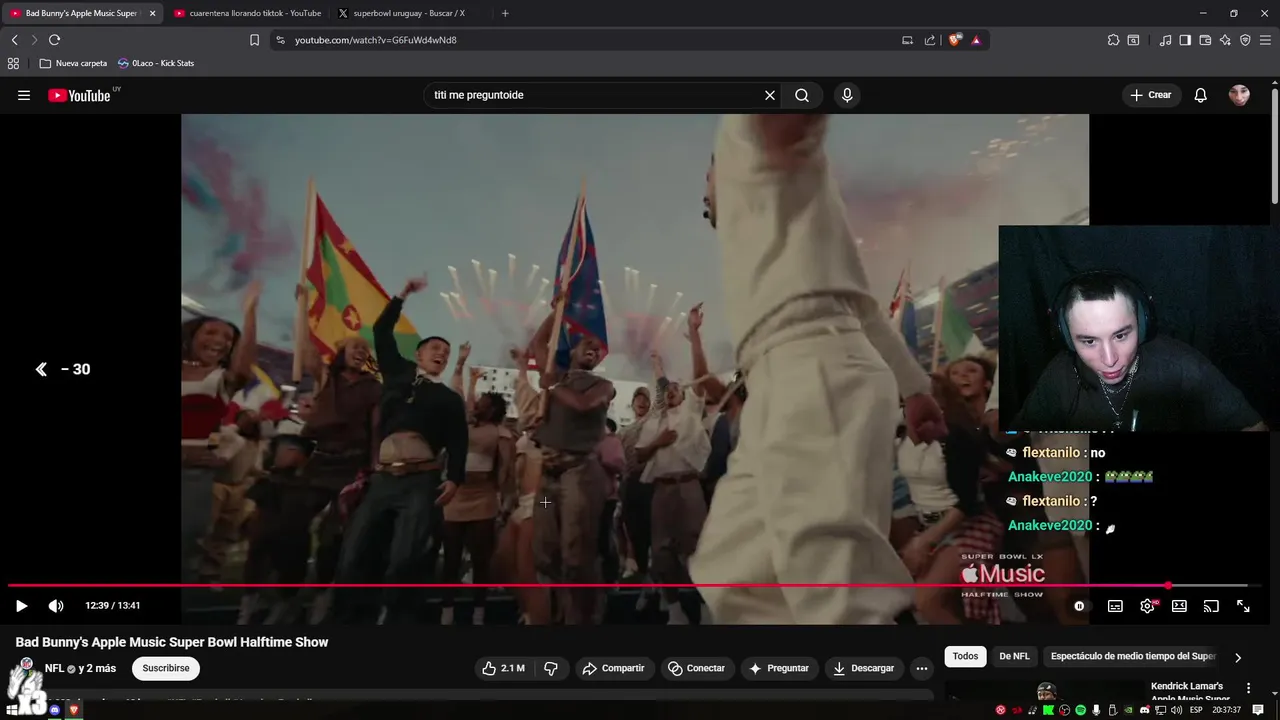Viewport: 1280px width, 720px height.
Task: Open the 'Nueva carpeta' bookmarks folder
Action: click(73, 63)
